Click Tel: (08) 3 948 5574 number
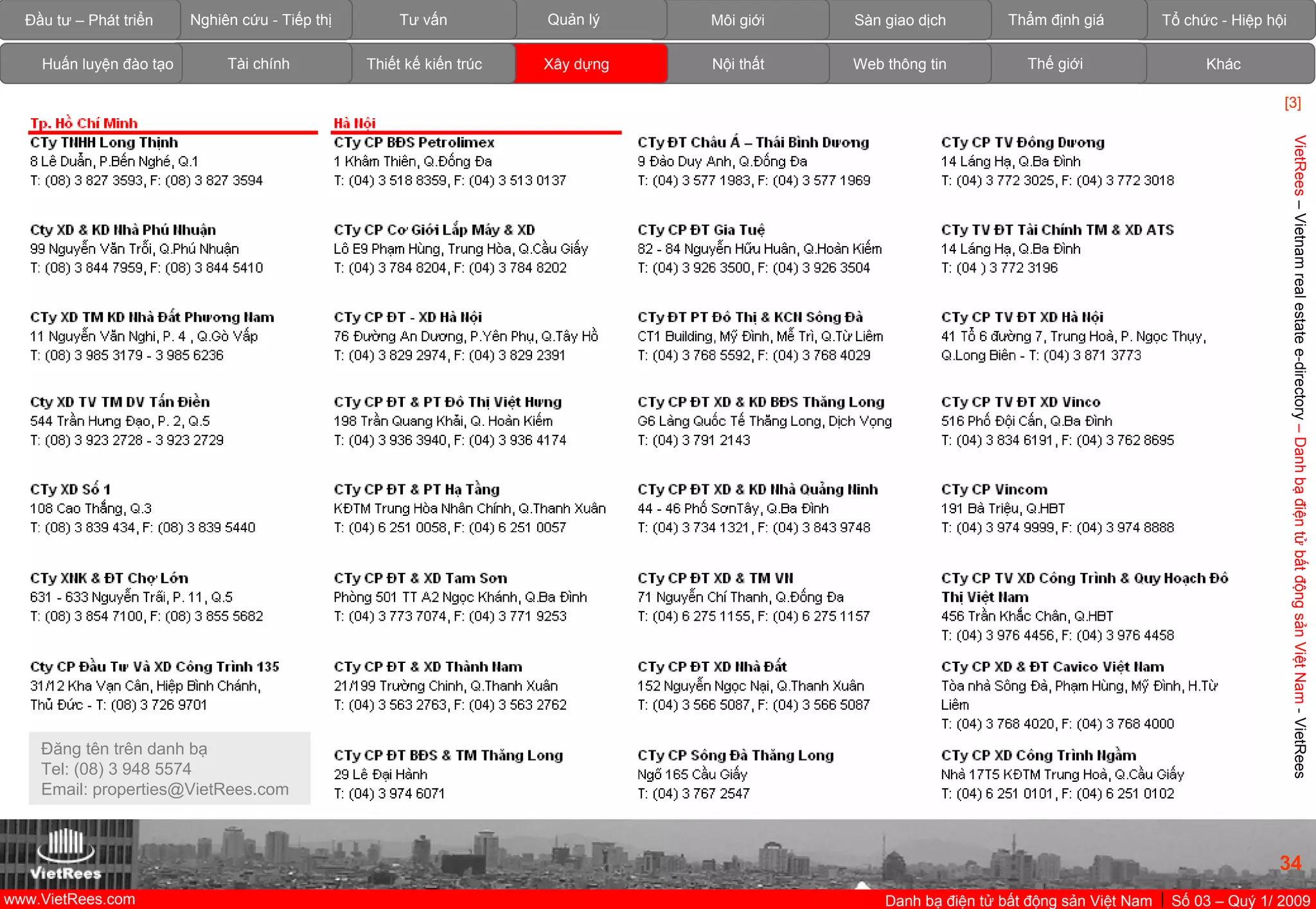 [x=116, y=769]
